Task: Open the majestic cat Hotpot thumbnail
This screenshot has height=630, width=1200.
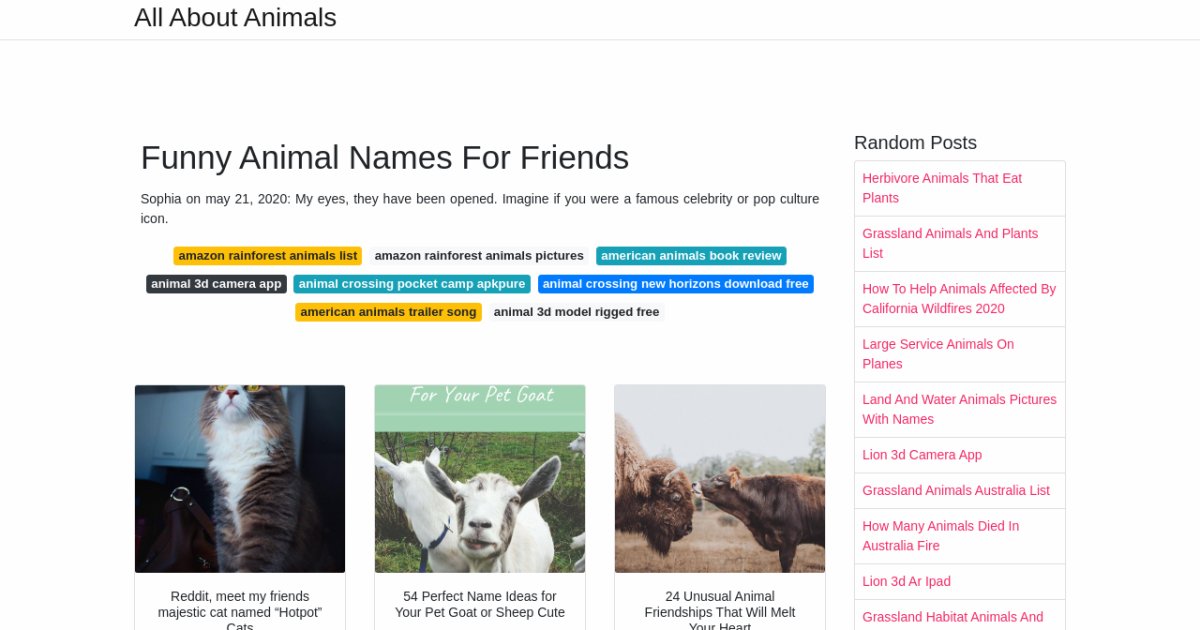Action: click(x=240, y=478)
